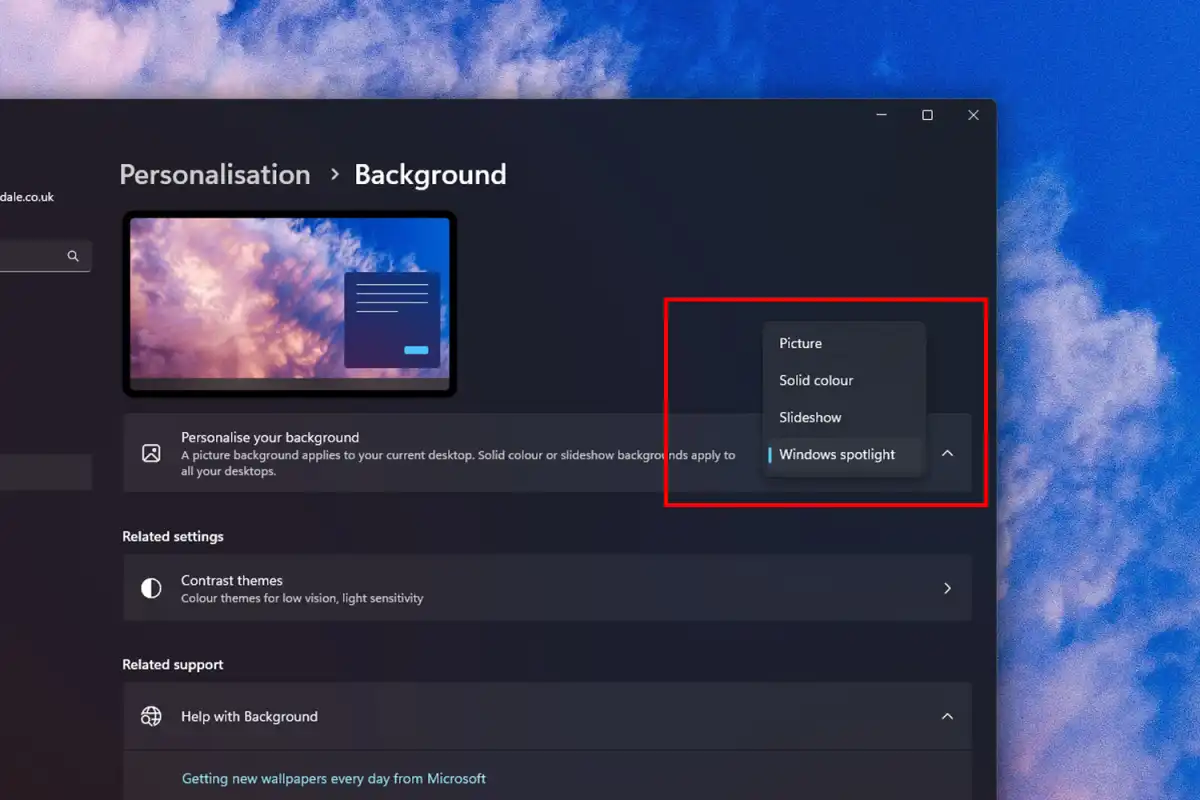Select the Windows spotlight option
1200x800 pixels.
[836, 454]
